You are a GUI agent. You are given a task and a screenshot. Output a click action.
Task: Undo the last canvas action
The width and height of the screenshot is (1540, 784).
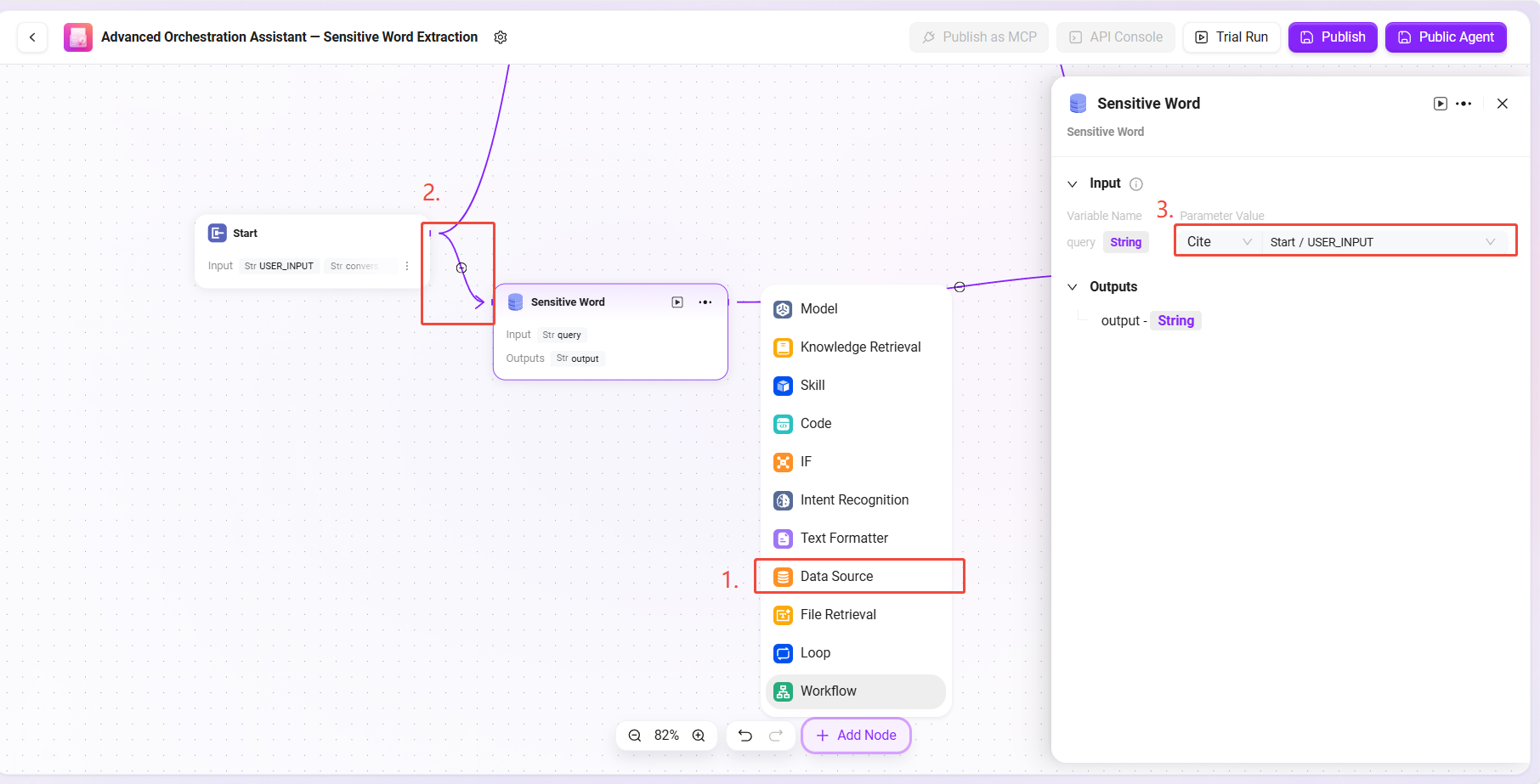(x=745, y=736)
